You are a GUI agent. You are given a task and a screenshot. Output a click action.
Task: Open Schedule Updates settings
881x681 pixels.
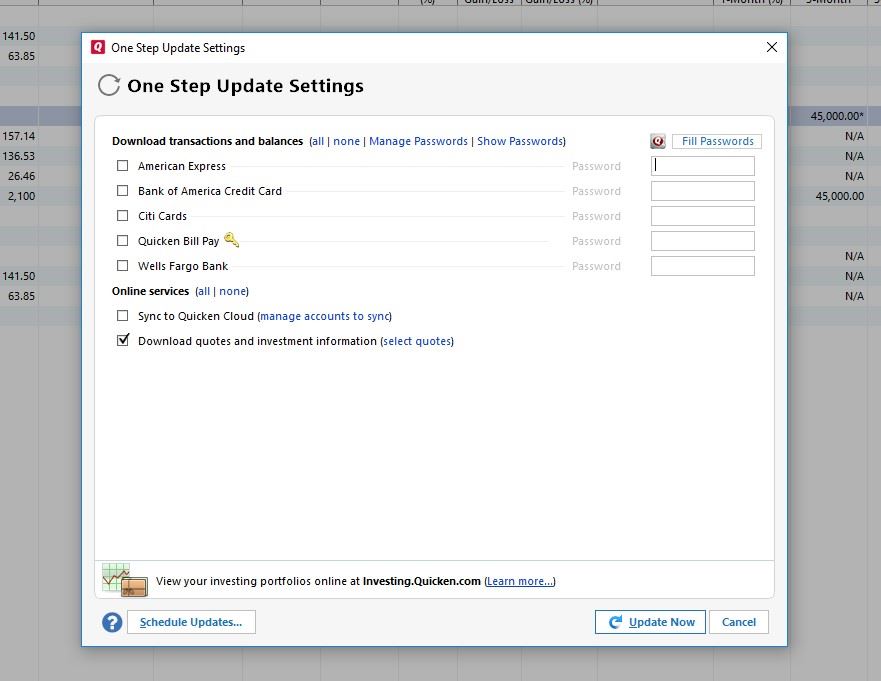click(191, 622)
